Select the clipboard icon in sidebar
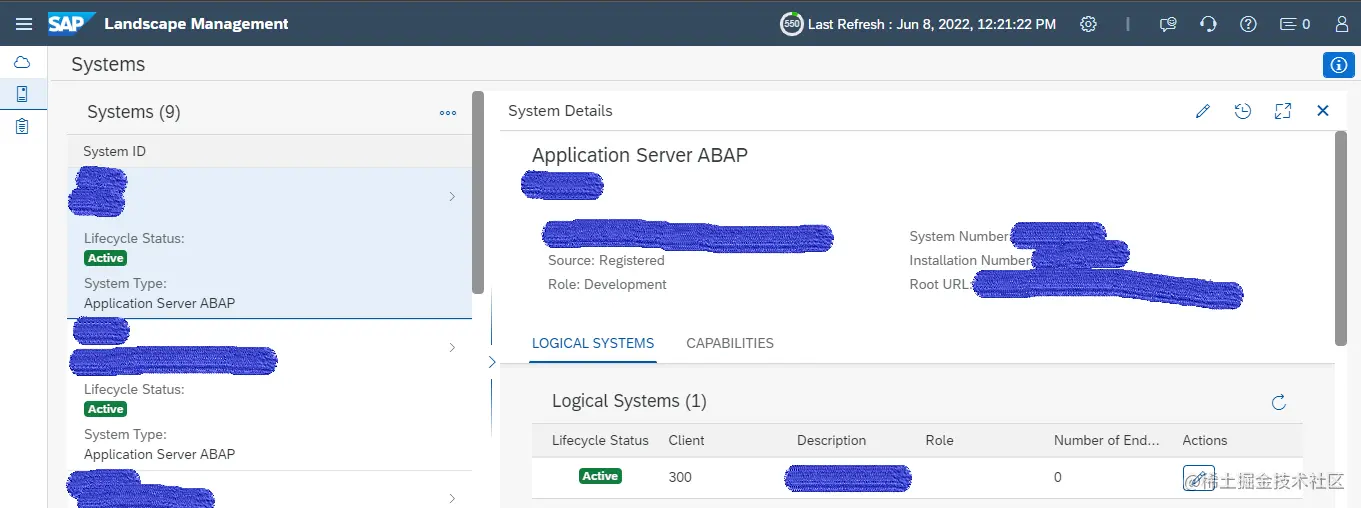This screenshot has width=1361, height=508. click(x=22, y=126)
